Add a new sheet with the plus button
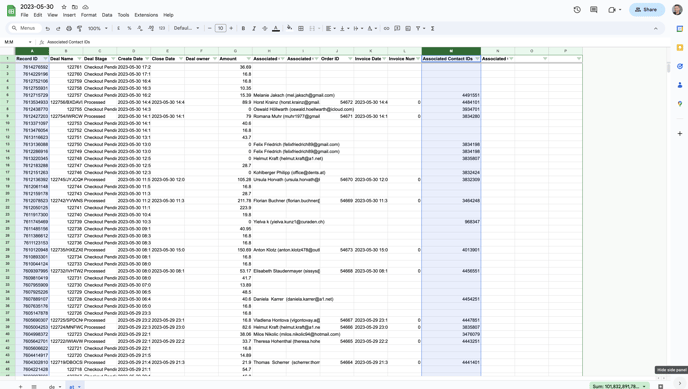The image size is (688, 389). (x=20, y=386)
